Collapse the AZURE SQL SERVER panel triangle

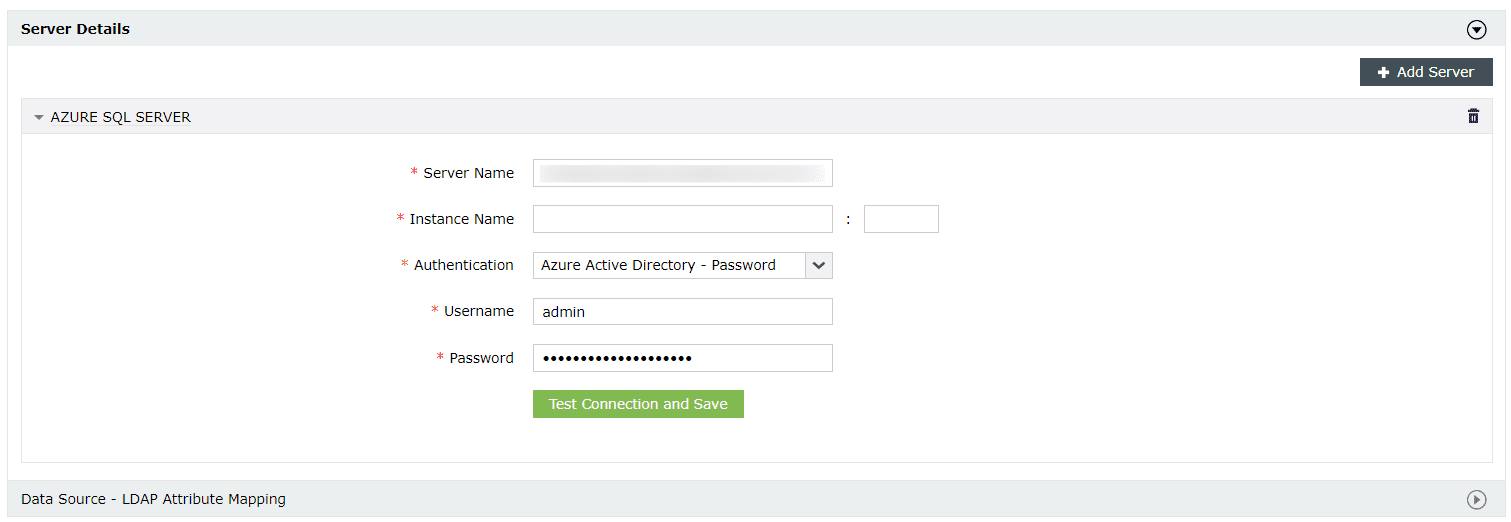(x=39, y=117)
